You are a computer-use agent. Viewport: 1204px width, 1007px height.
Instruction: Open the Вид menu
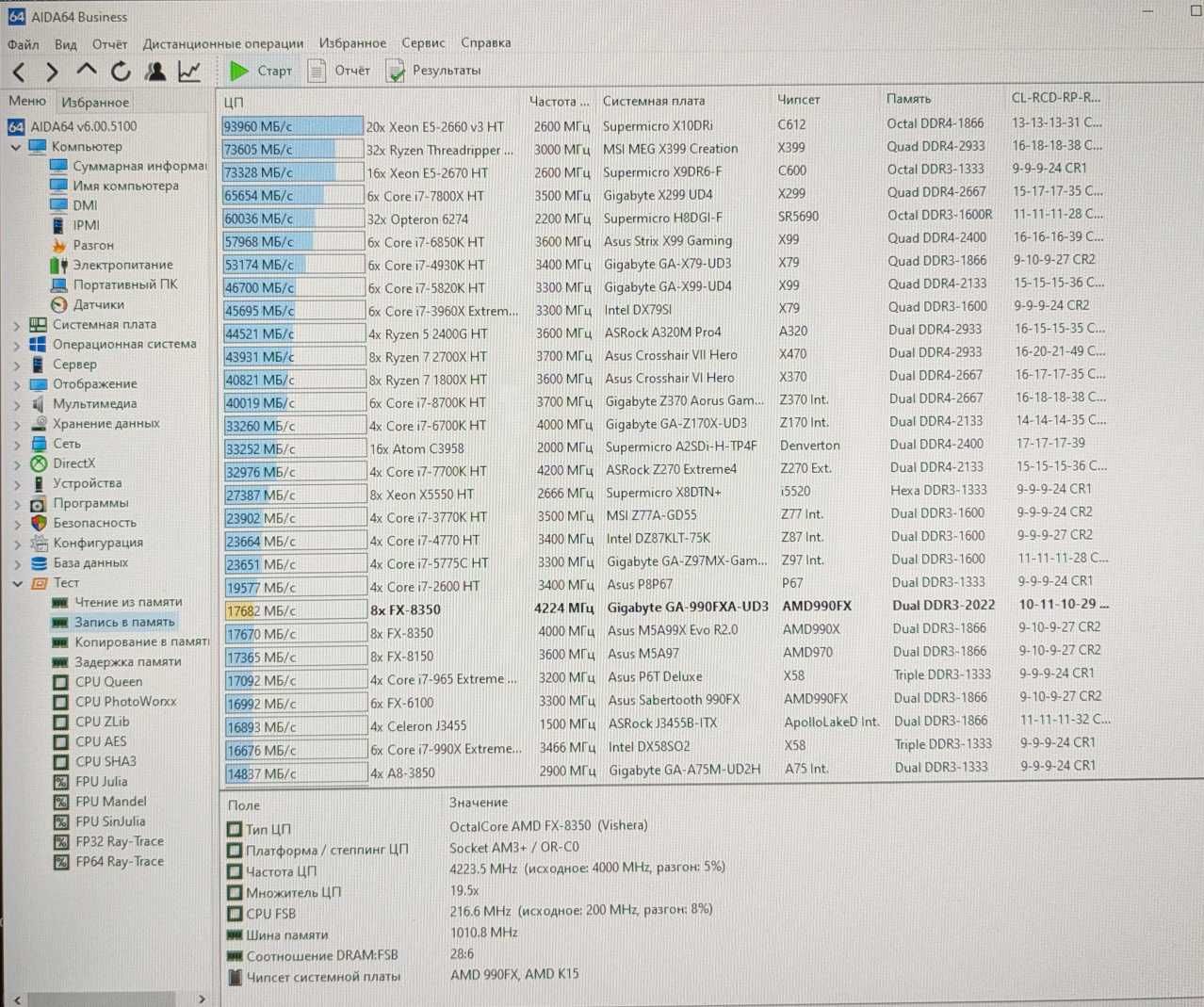66,43
